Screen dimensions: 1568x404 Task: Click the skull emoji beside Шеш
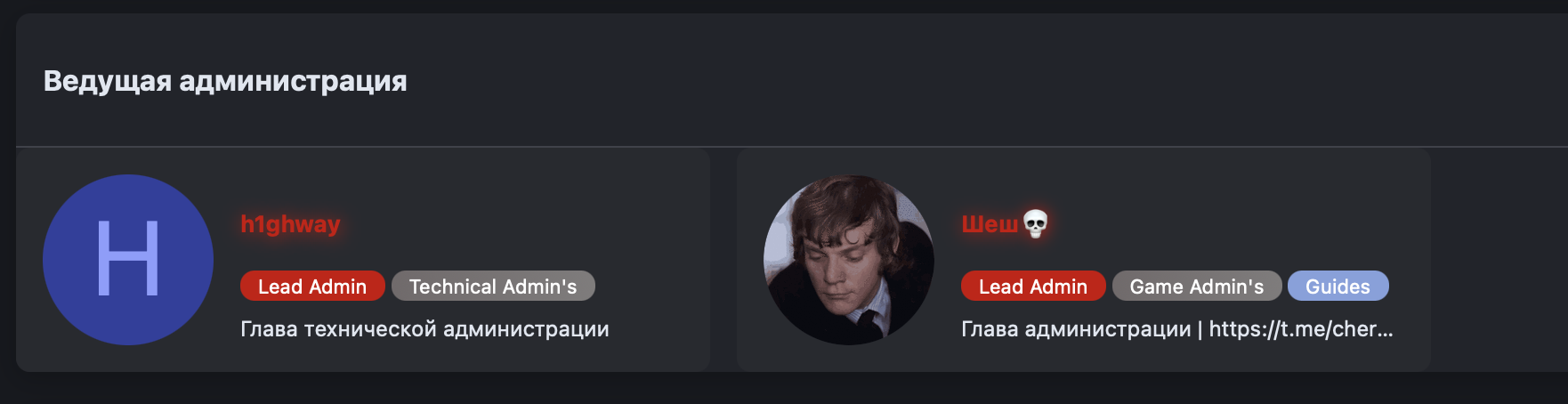pyautogui.click(x=1035, y=223)
